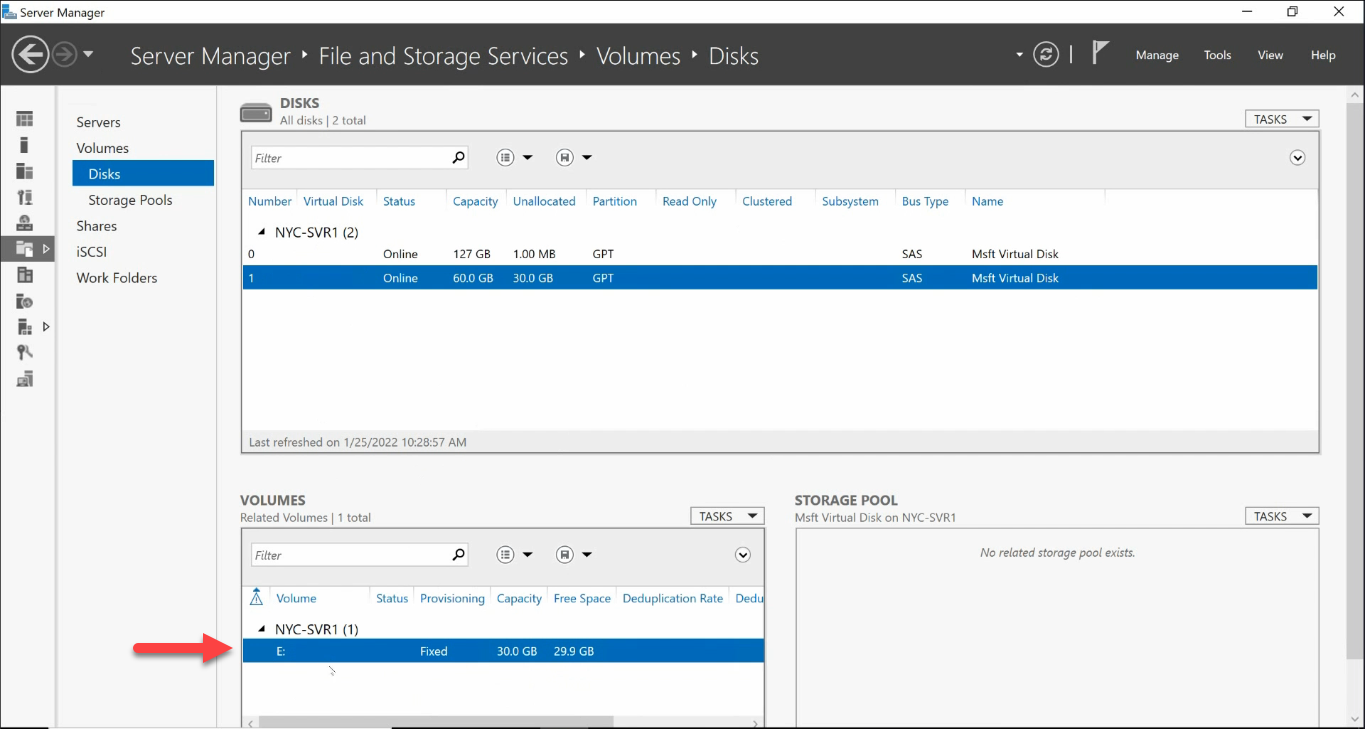Sort volumes by Deduplication Rate column
The width and height of the screenshot is (1365, 729).
pos(672,598)
